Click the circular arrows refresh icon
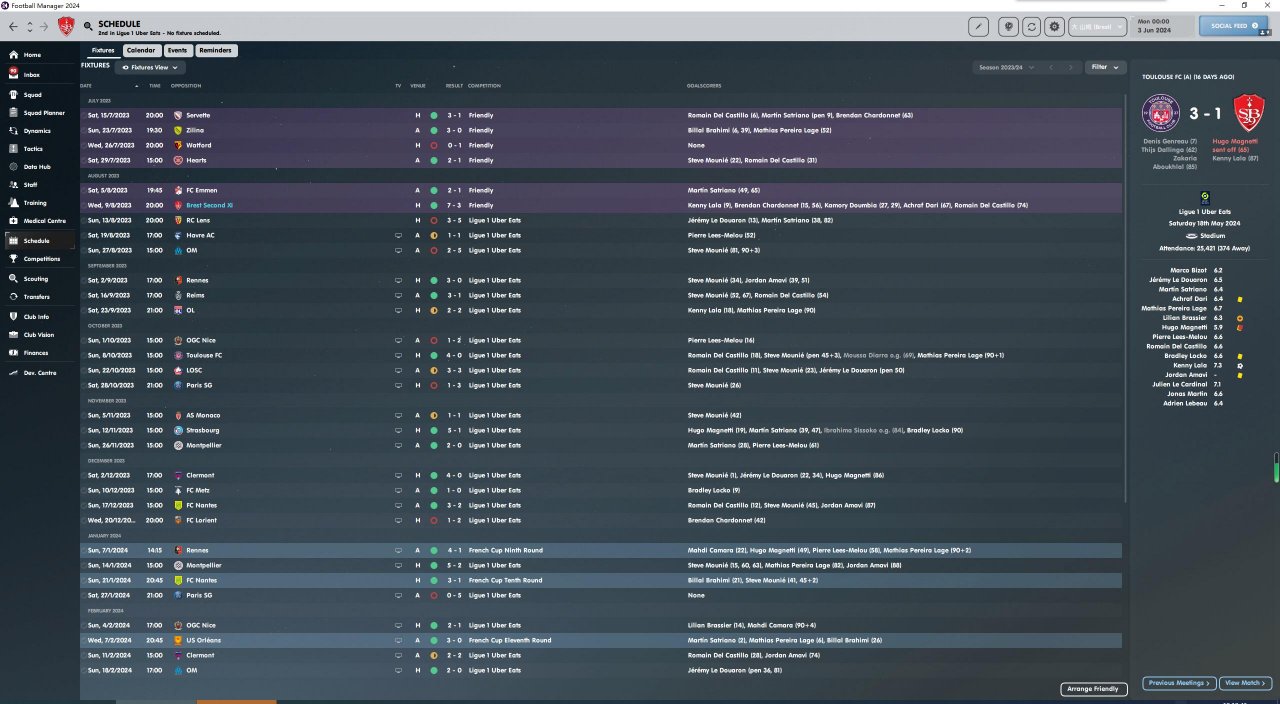Screen dimensions: 1280x704 click(1031, 27)
